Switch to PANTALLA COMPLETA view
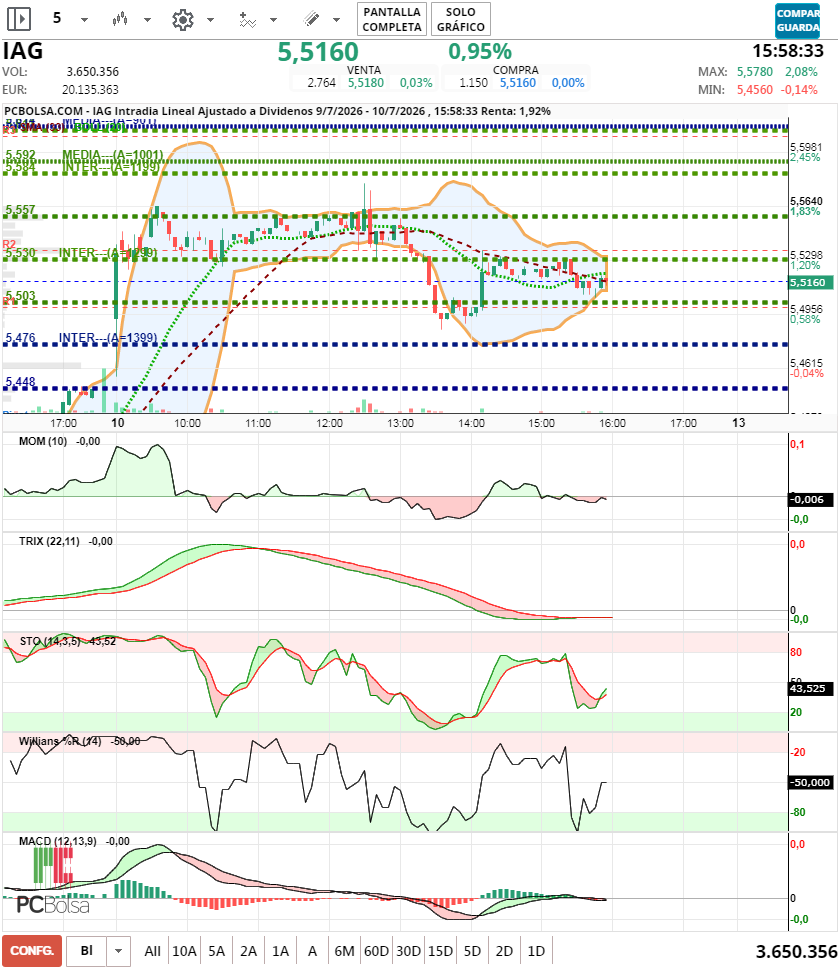Viewport: 840px width, 973px height. point(392,19)
